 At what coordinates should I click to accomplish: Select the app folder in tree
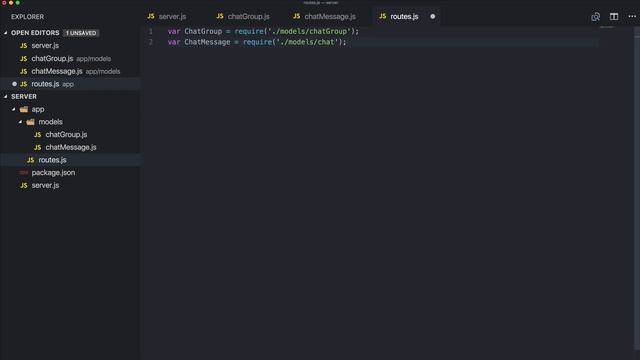70,109
